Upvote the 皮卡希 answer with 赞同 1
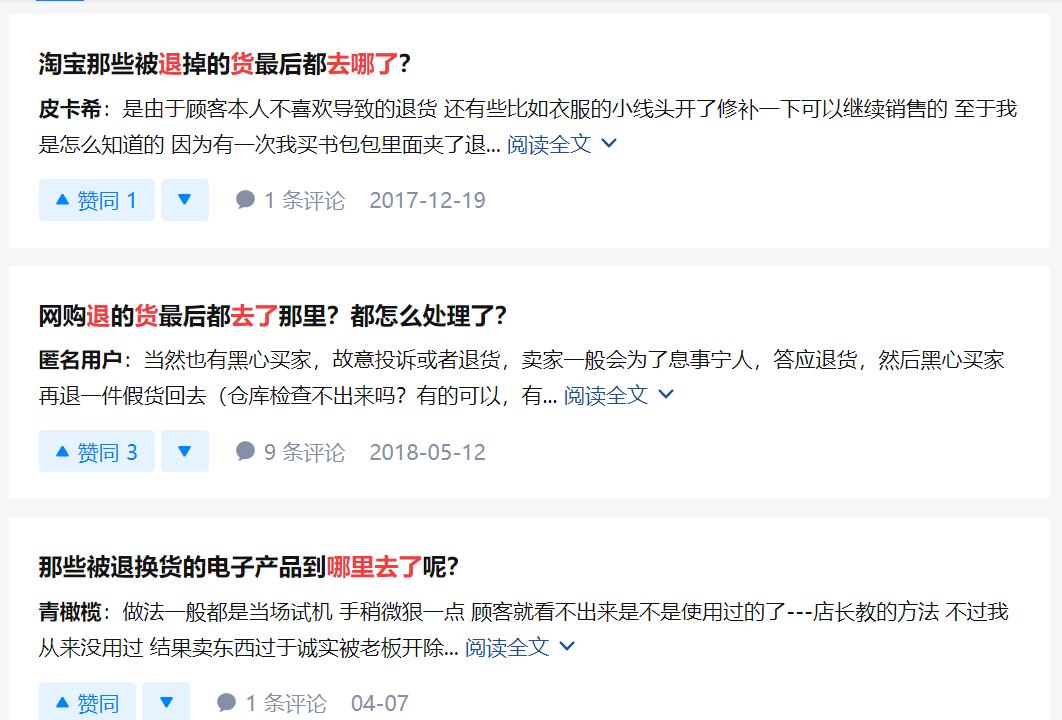The image size is (1062, 720). (97, 200)
